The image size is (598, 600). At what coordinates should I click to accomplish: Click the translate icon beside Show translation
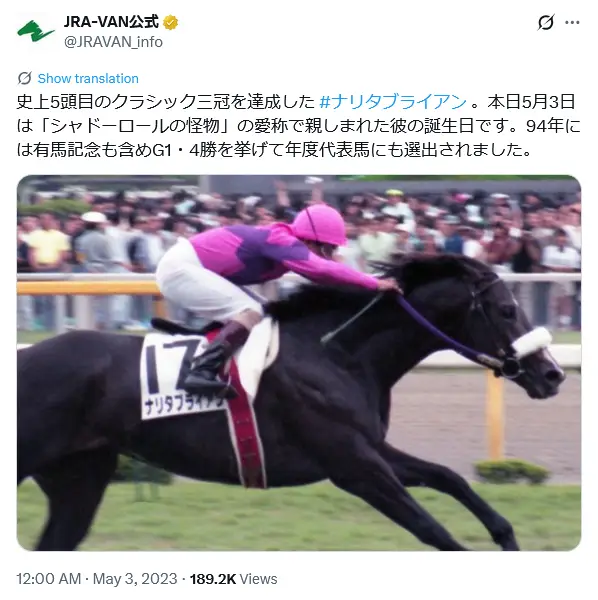coord(24,78)
